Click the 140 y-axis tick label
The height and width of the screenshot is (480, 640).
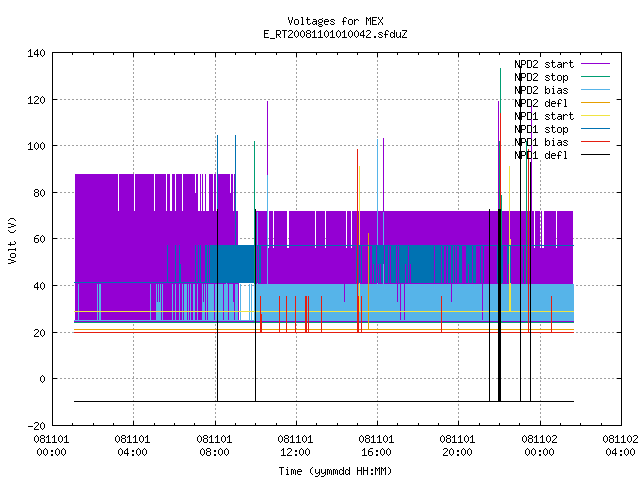(36, 53)
